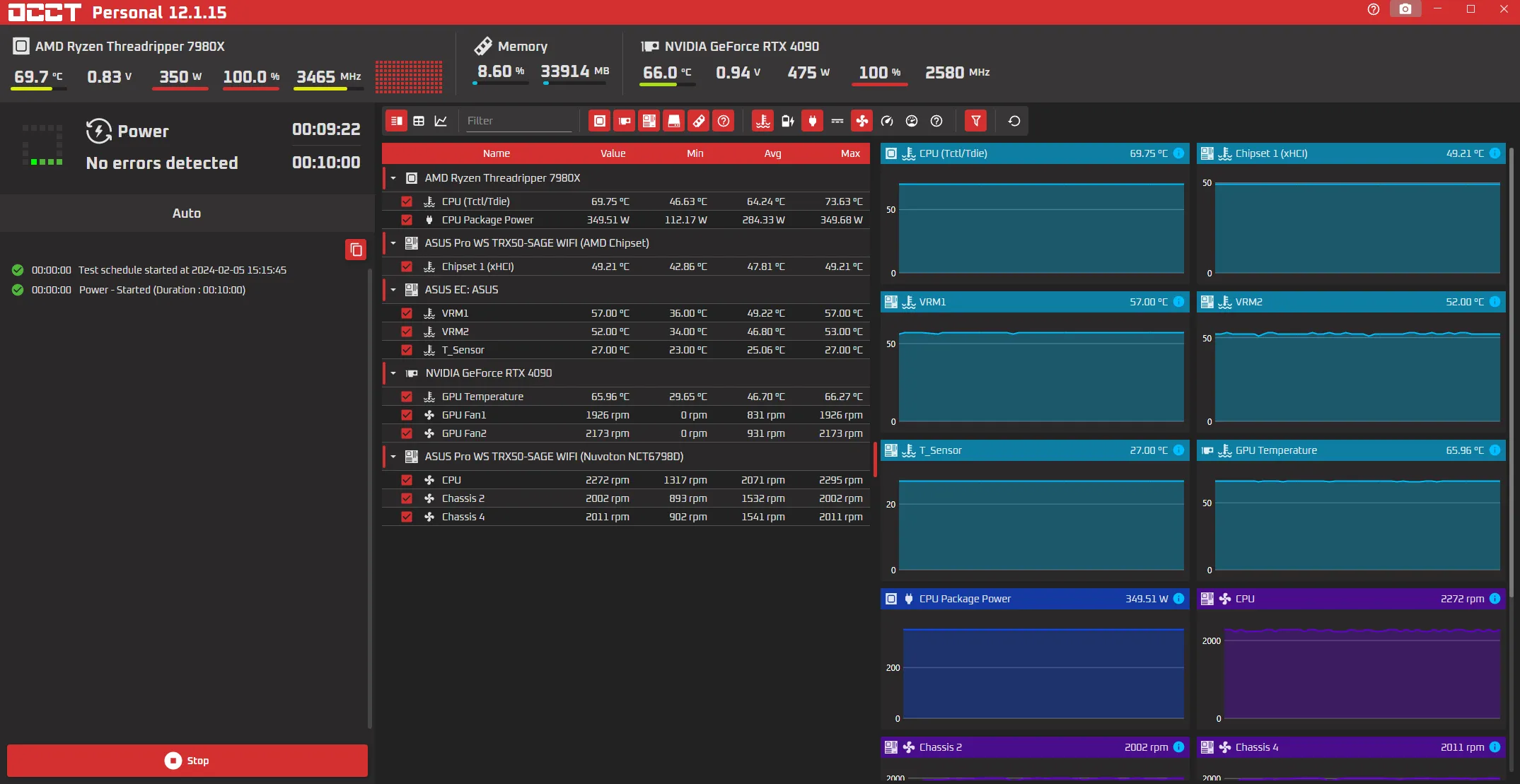The height and width of the screenshot is (784, 1520).
Task: Toggle the temperature sensor filter icon
Action: (x=762, y=121)
